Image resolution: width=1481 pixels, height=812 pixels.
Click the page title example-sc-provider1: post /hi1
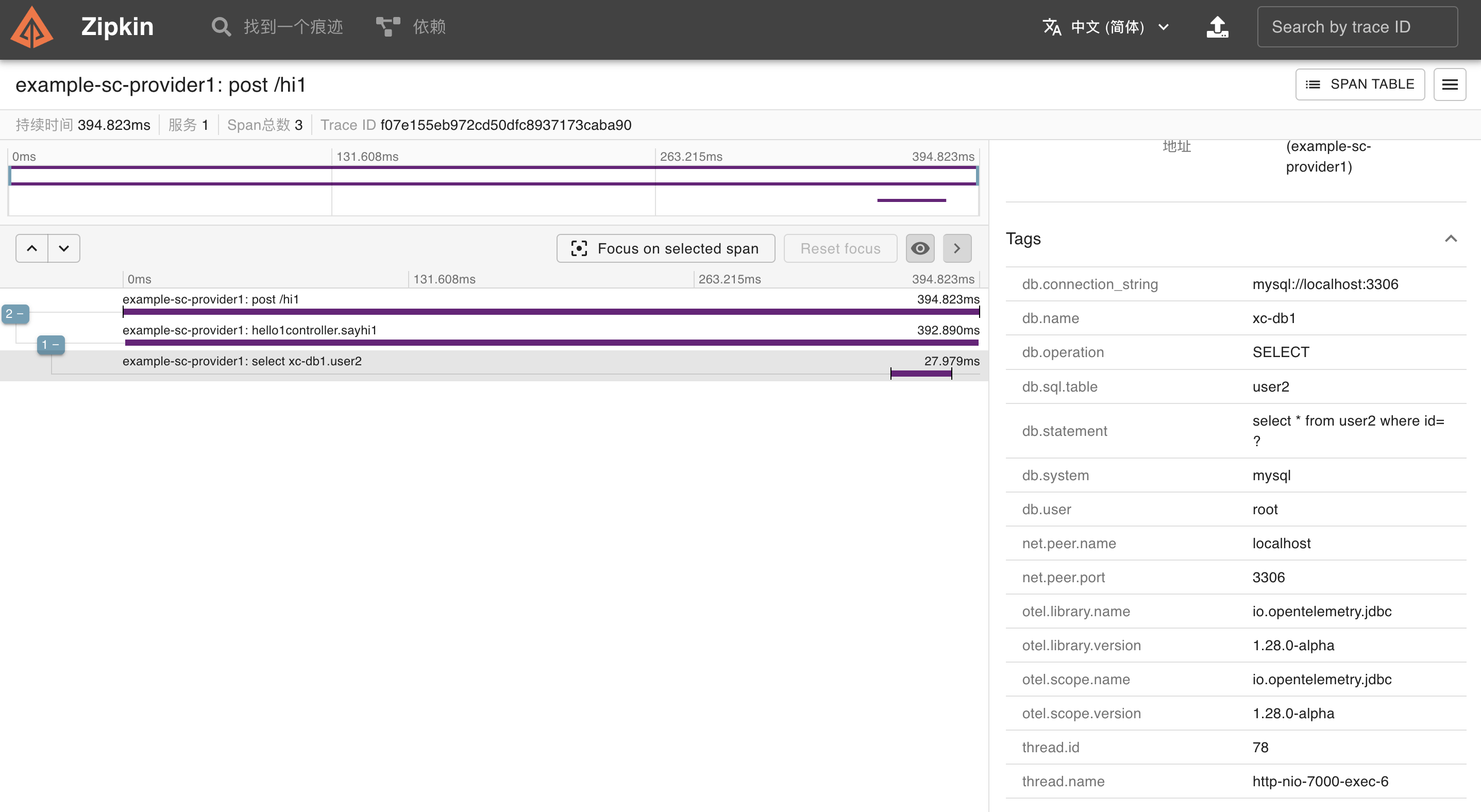[x=160, y=84]
